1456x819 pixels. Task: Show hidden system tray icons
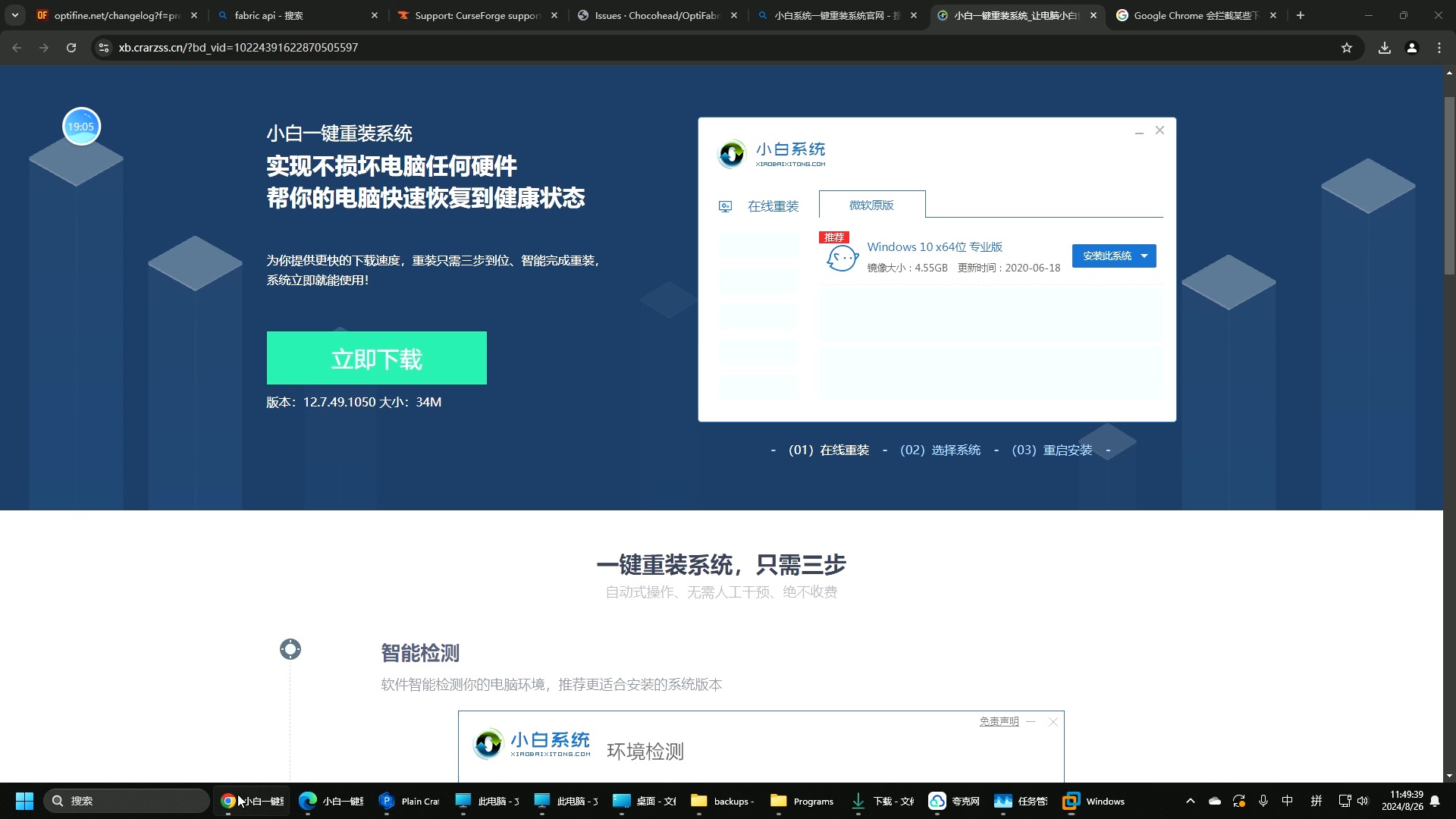(1190, 801)
